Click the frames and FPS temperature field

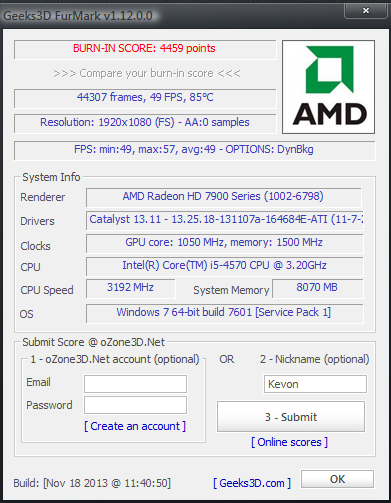coord(145,98)
